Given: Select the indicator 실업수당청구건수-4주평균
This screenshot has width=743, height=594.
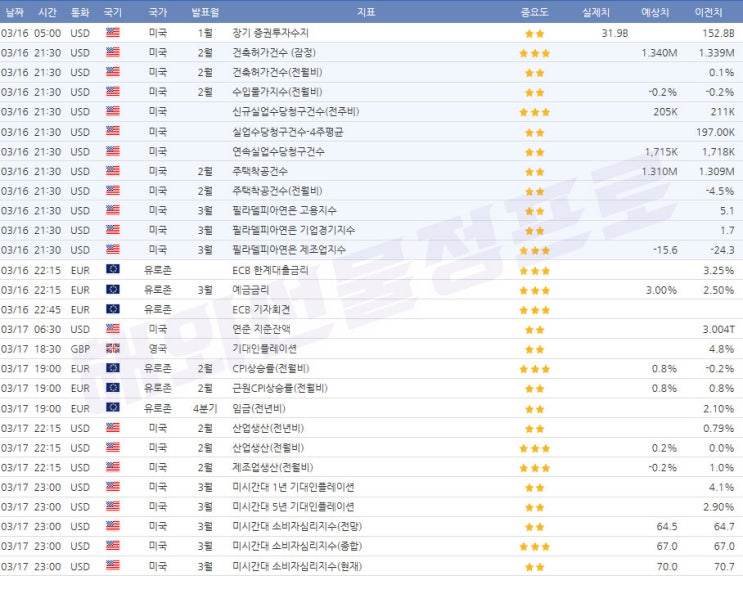Looking at the screenshot, I should pos(288,132).
